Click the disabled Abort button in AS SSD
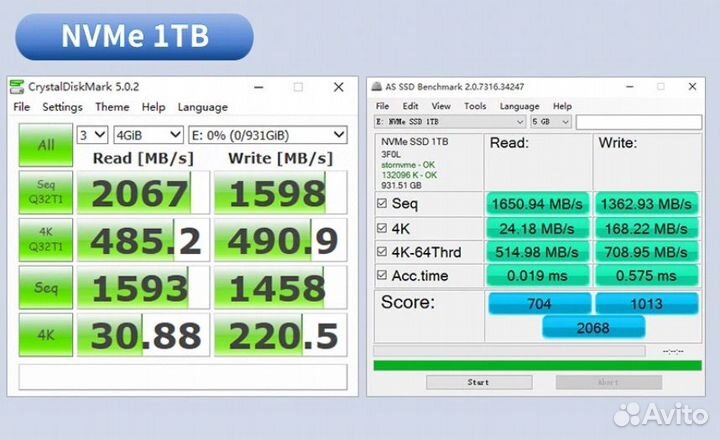 609,382
